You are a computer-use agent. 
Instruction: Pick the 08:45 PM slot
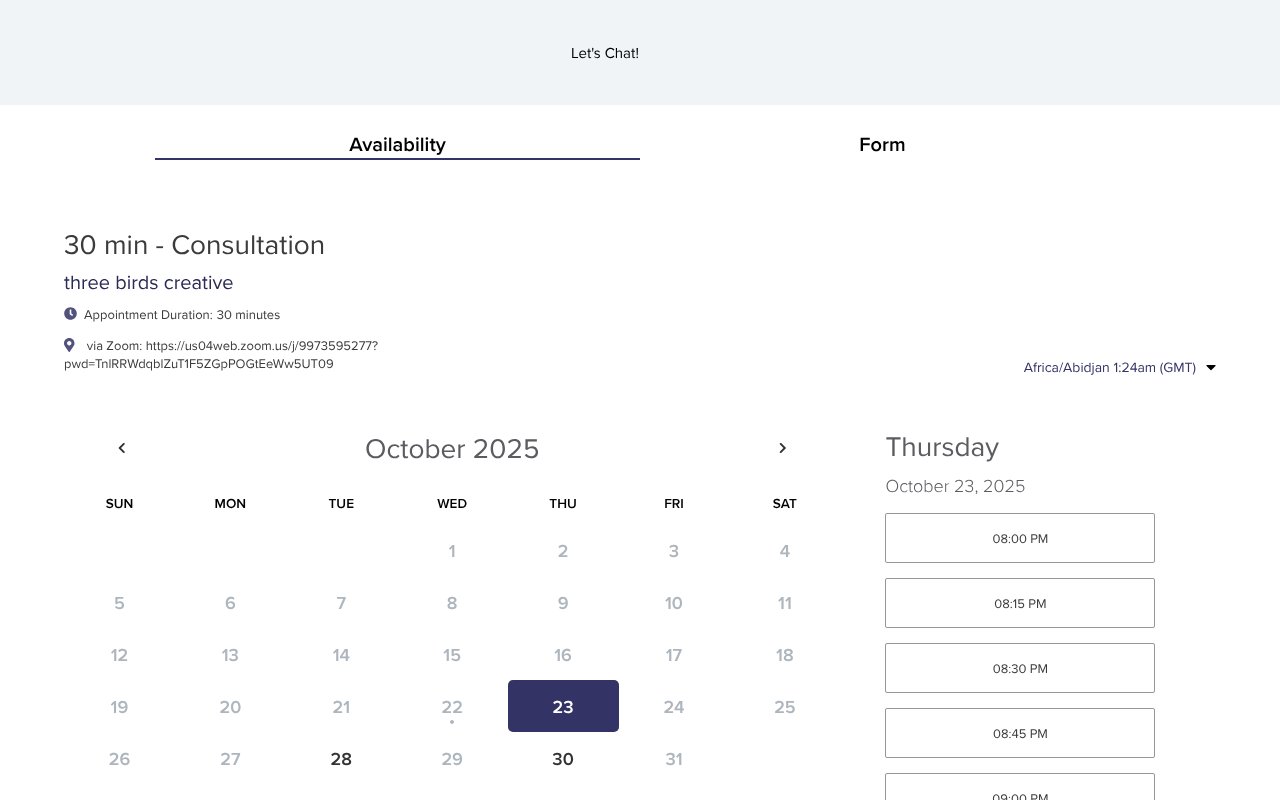[1019, 733]
